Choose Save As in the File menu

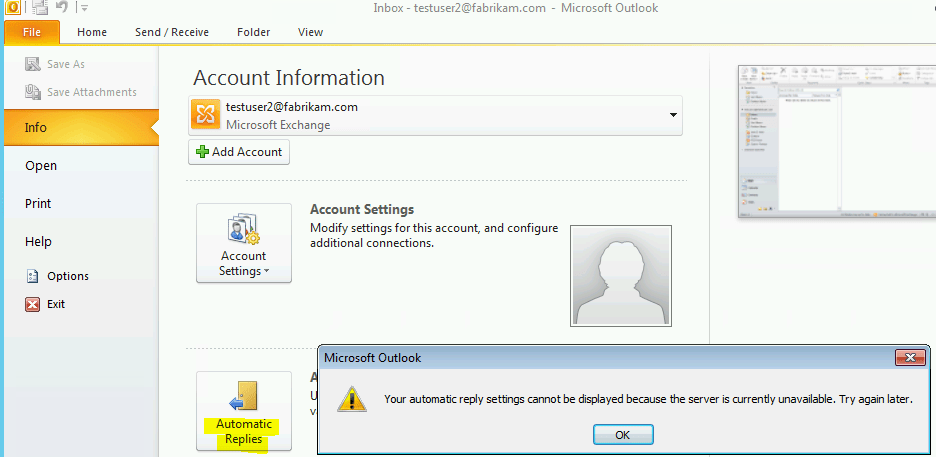click(55, 64)
